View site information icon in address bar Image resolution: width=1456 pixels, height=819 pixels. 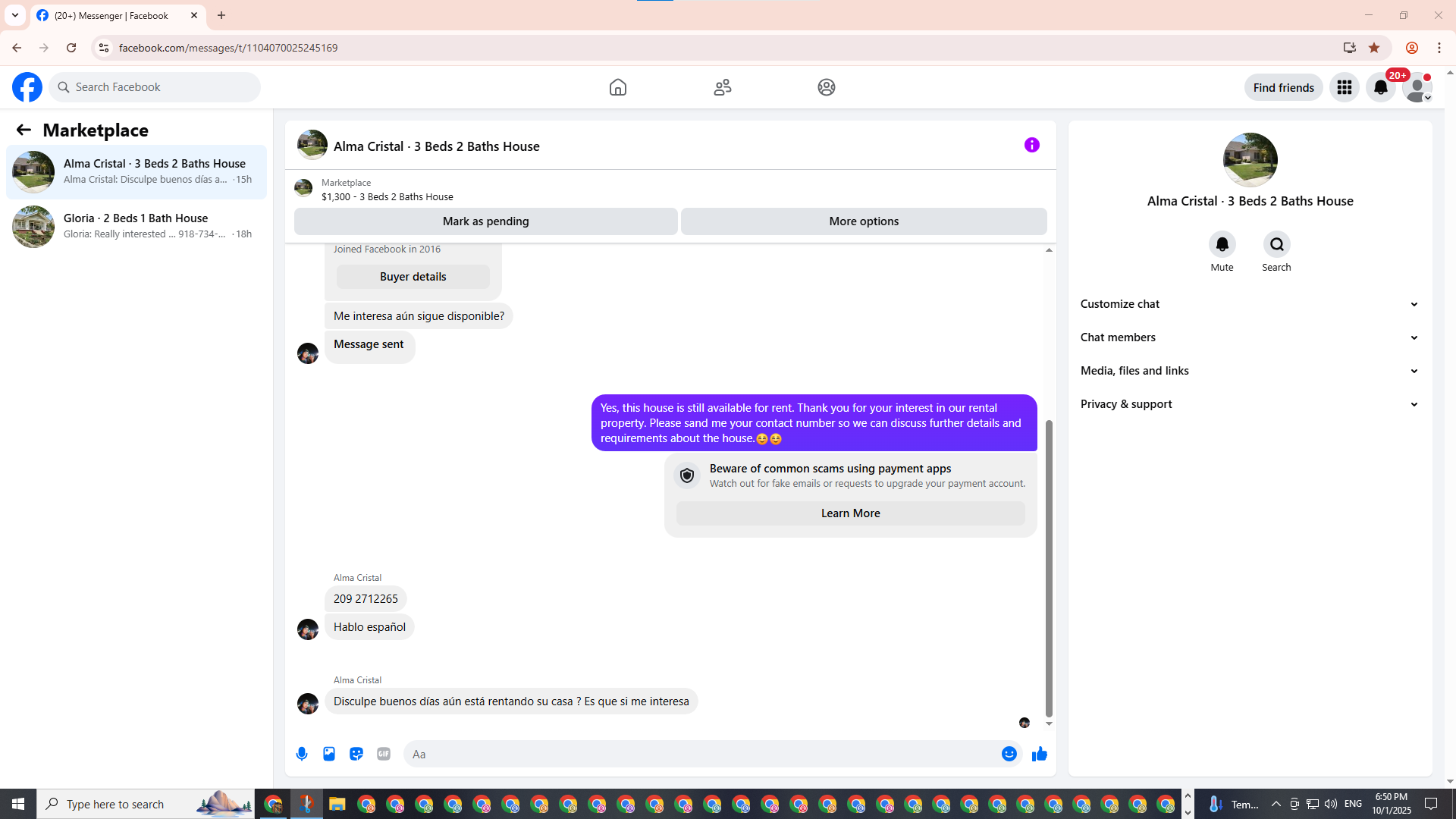point(104,48)
